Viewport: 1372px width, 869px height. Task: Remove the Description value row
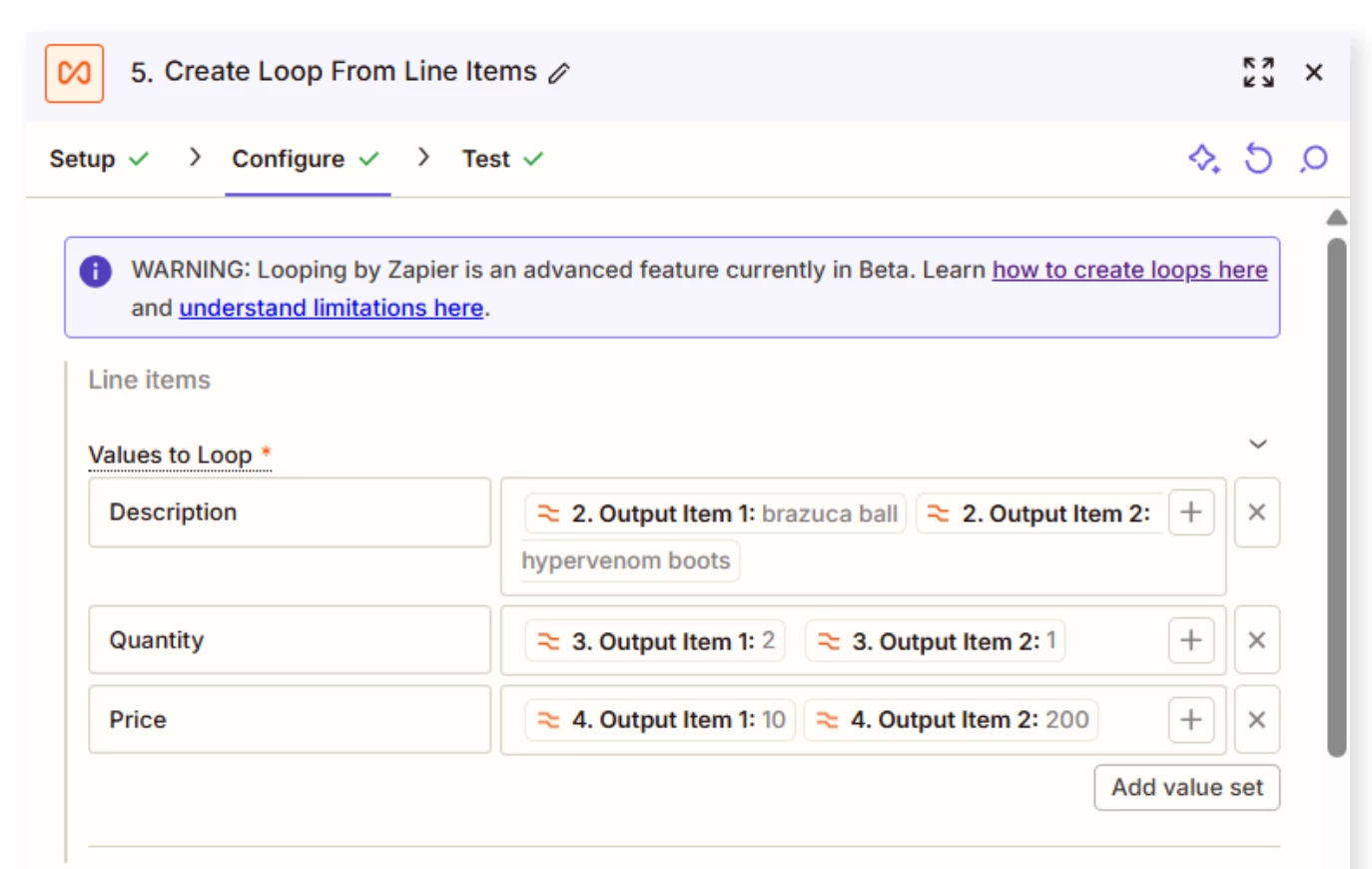click(1257, 512)
